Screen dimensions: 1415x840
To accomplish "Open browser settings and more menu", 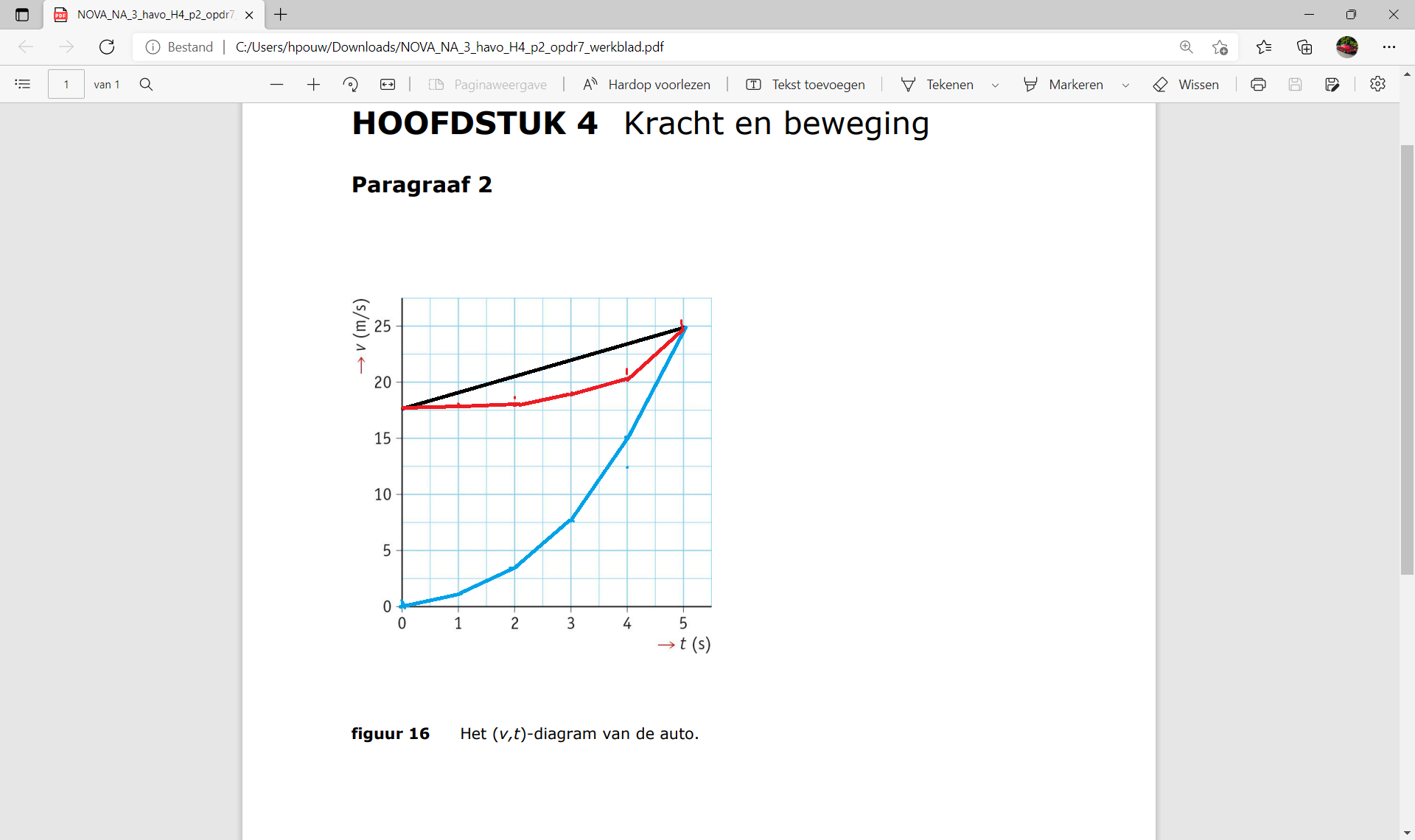I will tap(1389, 47).
